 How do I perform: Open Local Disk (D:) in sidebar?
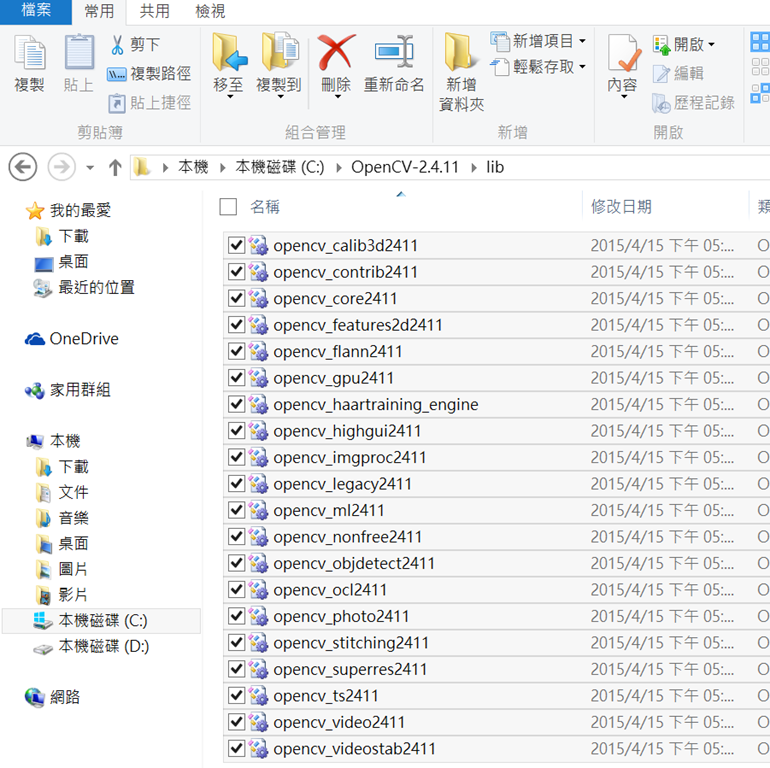tap(91, 646)
